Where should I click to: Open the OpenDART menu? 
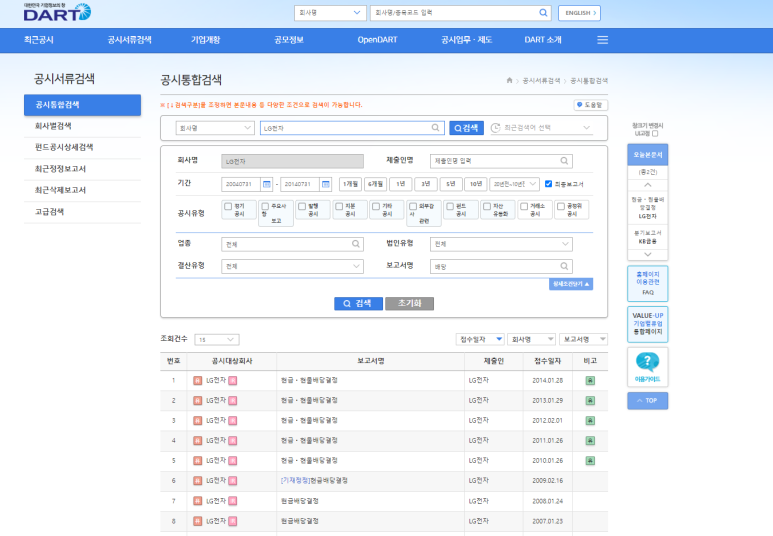click(378, 40)
